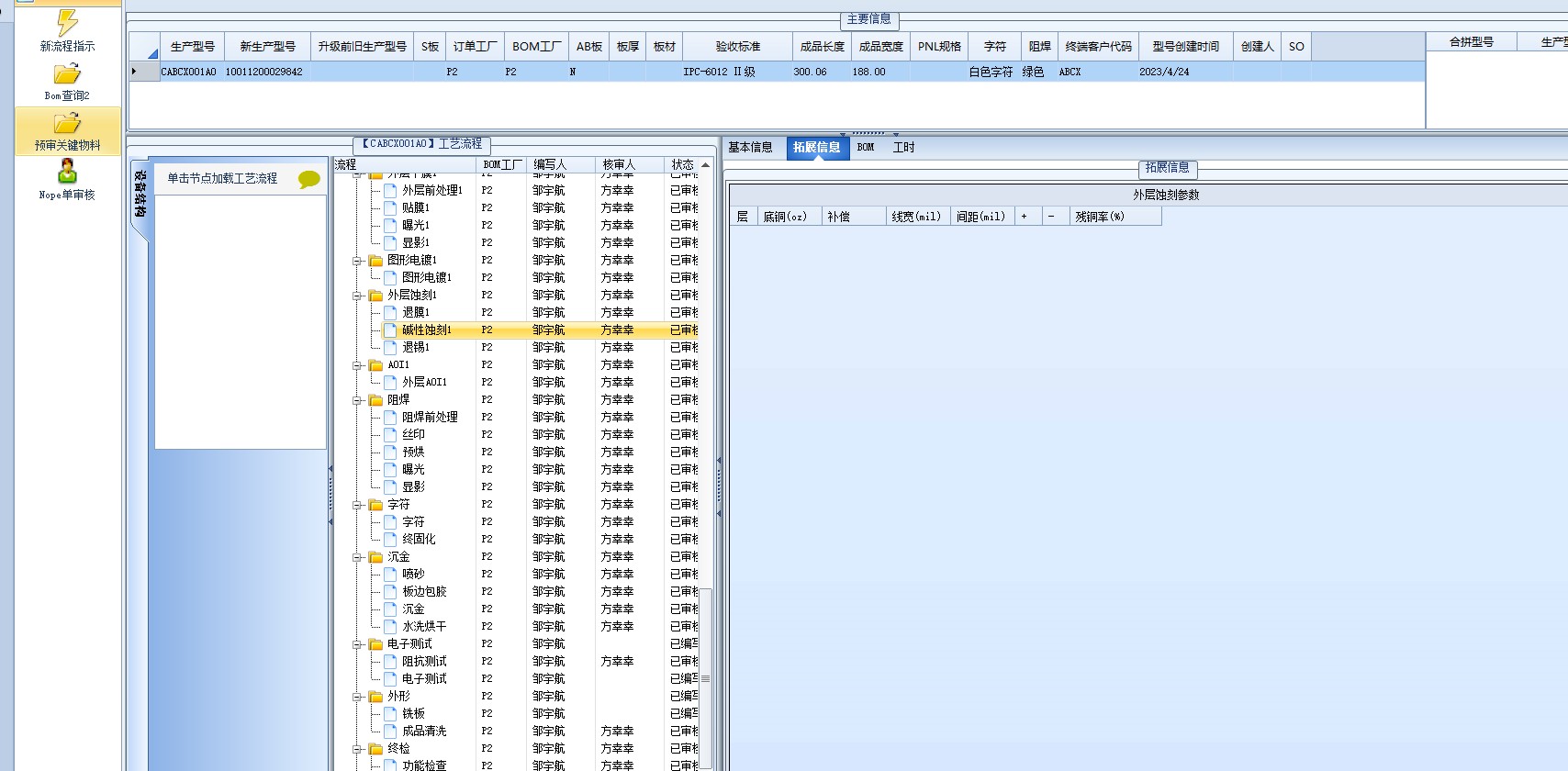The height and width of the screenshot is (771, 1568).
Task: Select the 终固化 process node
Action: click(x=419, y=540)
